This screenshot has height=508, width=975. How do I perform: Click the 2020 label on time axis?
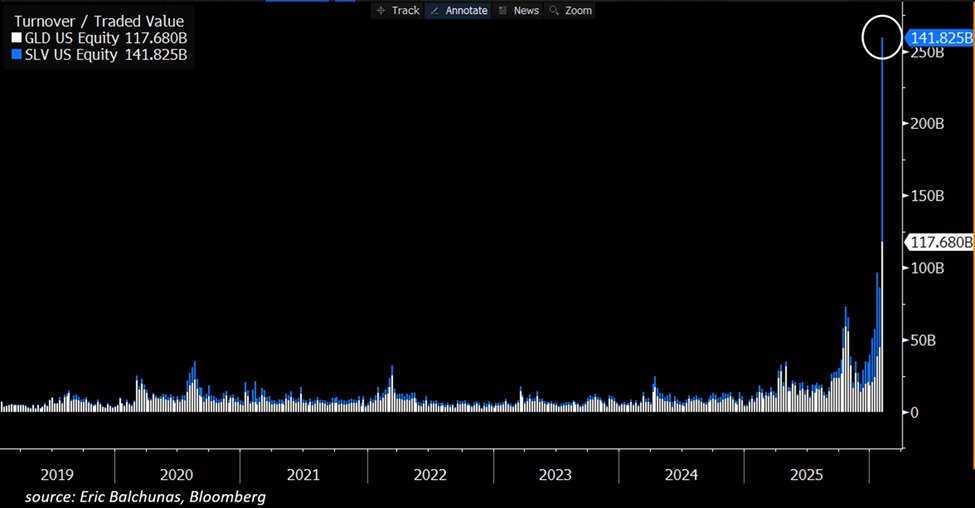(176, 474)
